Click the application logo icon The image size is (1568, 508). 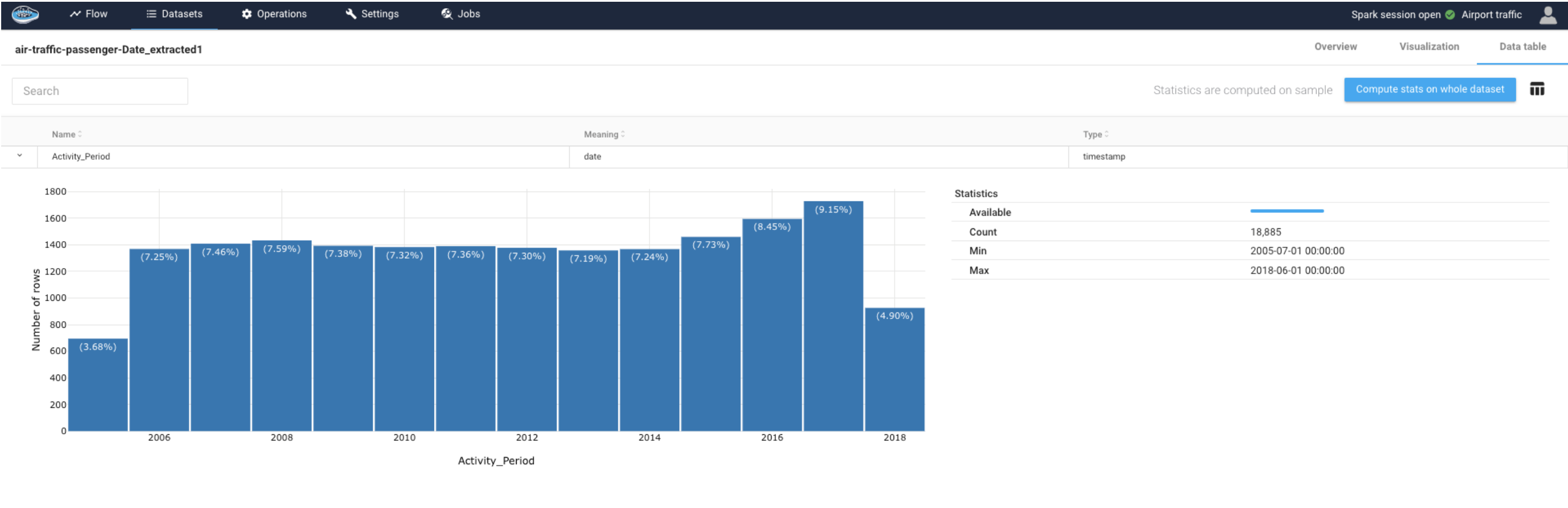pos(25,14)
